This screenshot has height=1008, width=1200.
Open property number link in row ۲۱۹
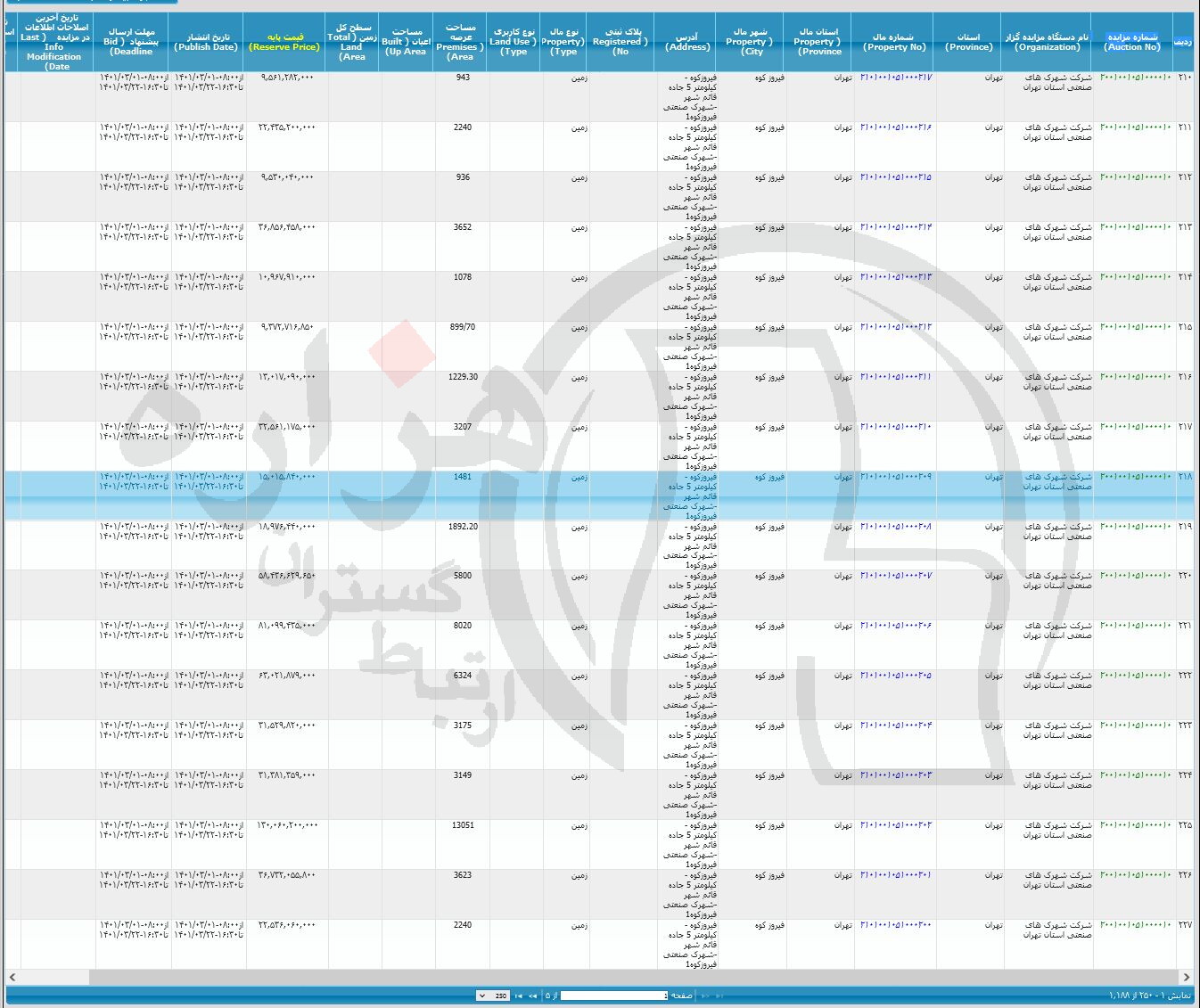(x=895, y=527)
